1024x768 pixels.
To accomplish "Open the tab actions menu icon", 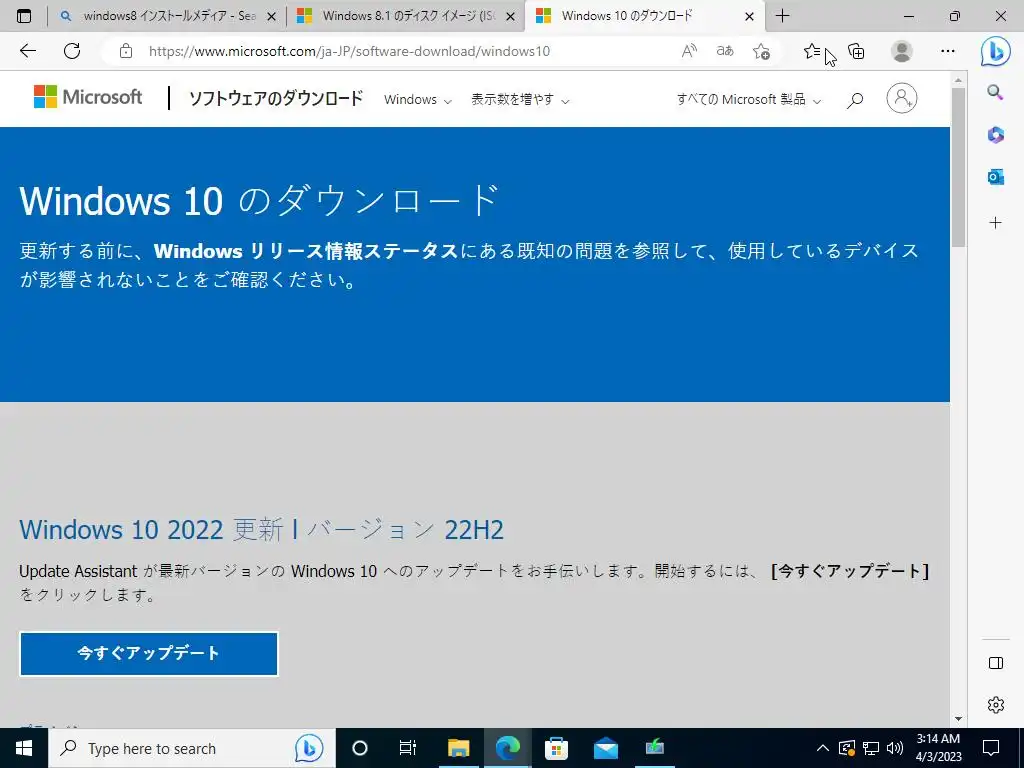I will tap(24, 16).
